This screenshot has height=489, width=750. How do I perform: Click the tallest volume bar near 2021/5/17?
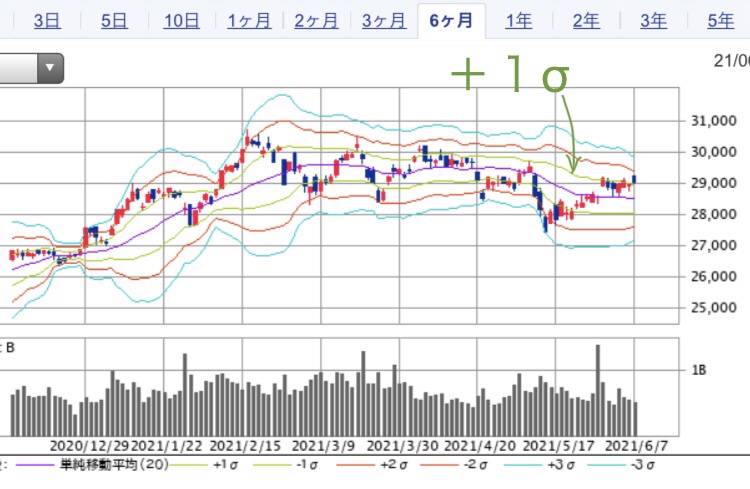597,390
